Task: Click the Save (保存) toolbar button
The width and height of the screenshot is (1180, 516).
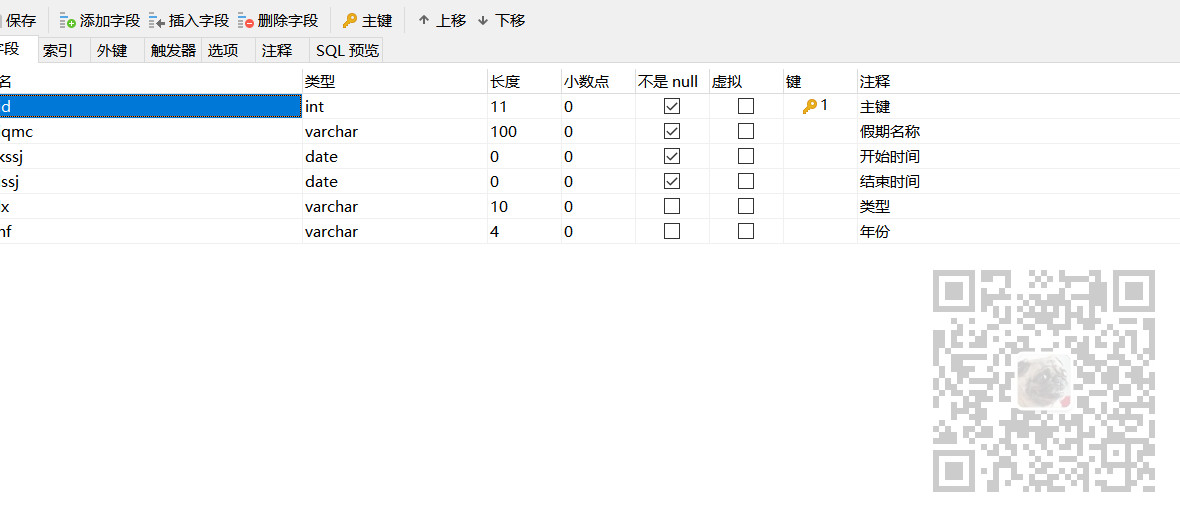Action: (x=18, y=20)
